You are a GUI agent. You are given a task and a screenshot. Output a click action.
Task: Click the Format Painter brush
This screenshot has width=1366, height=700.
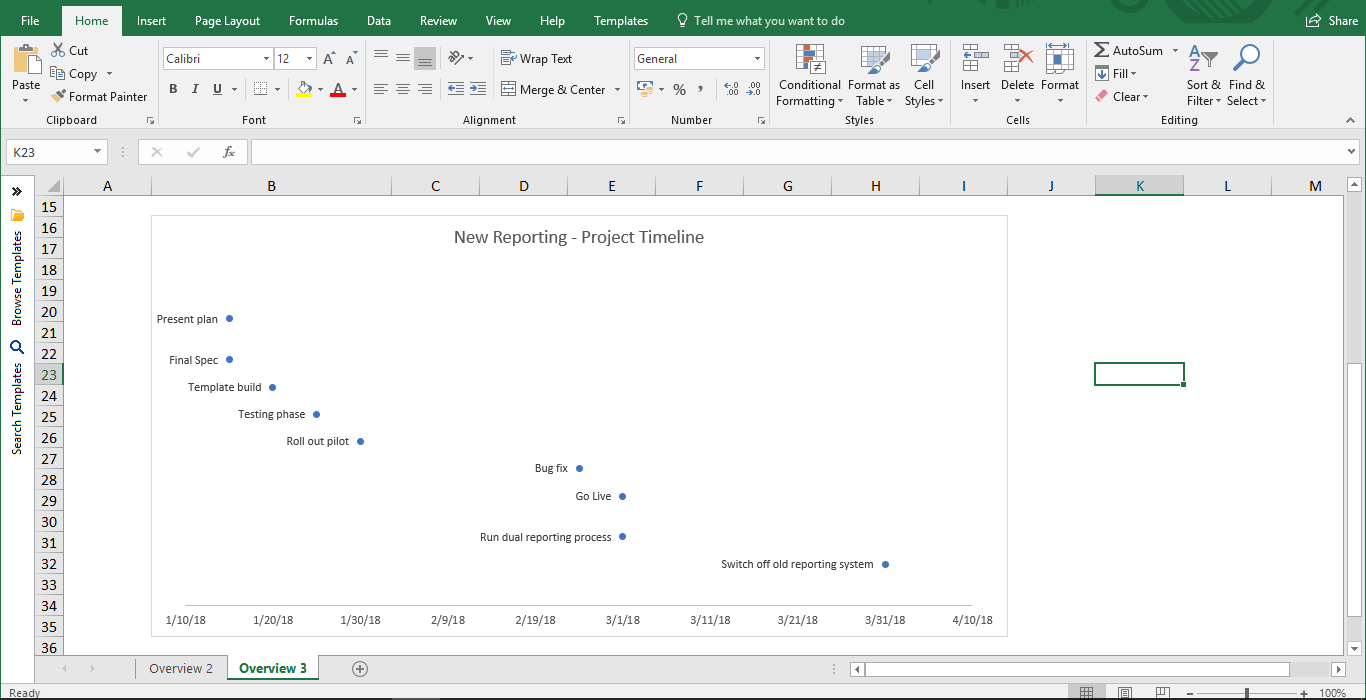(58, 96)
